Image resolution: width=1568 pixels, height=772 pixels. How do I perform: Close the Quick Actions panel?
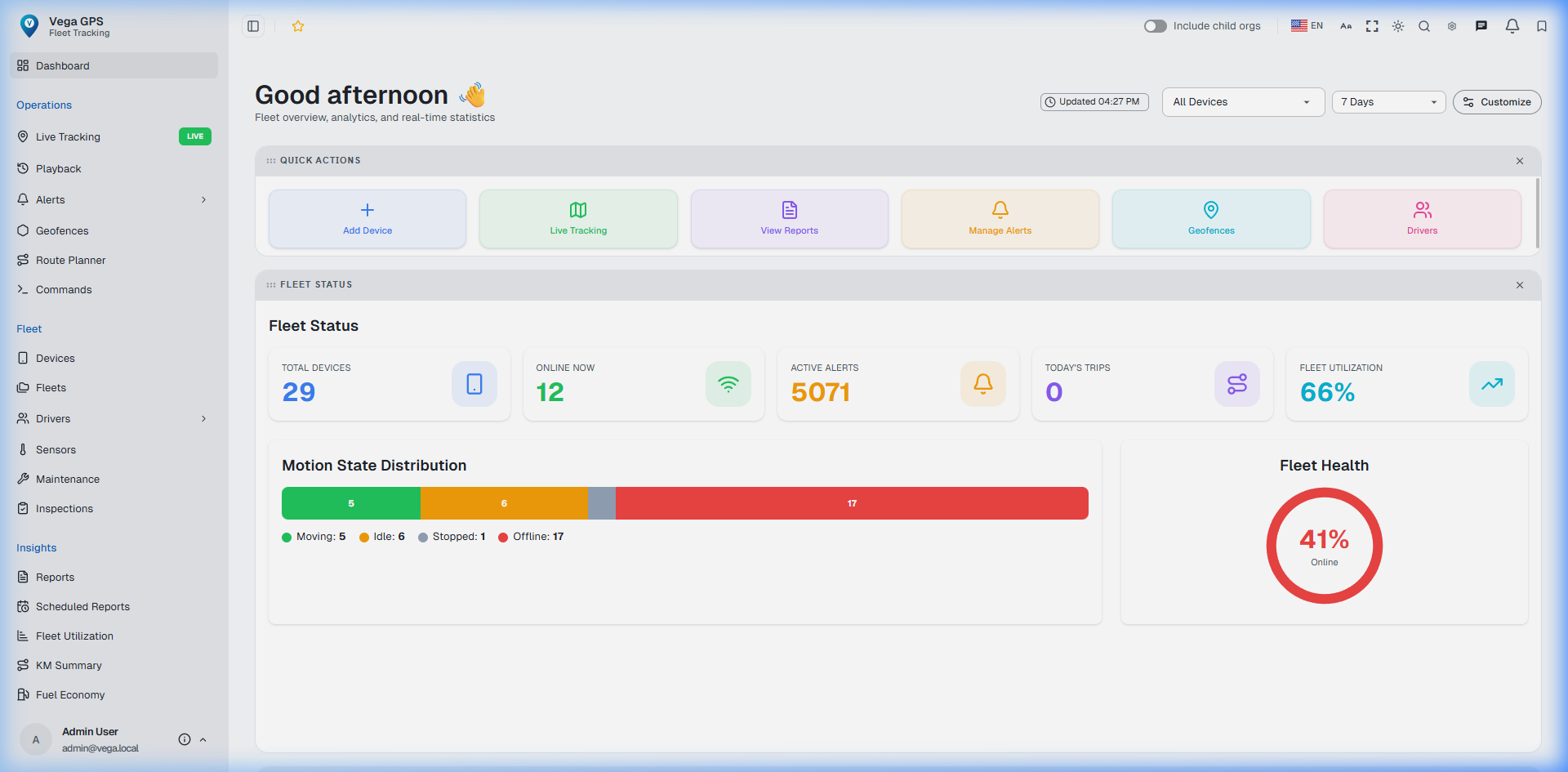pyautogui.click(x=1520, y=161)
